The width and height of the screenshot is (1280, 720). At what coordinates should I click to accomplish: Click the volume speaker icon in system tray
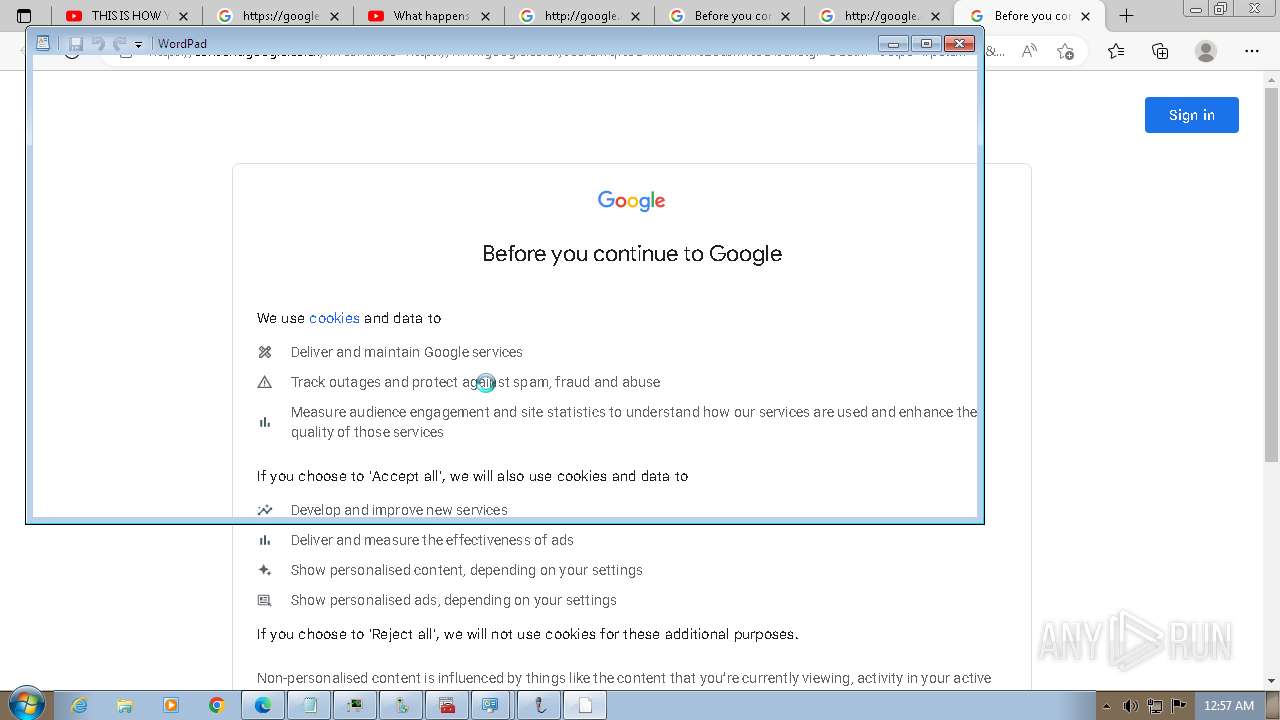tap(1131, 706)
